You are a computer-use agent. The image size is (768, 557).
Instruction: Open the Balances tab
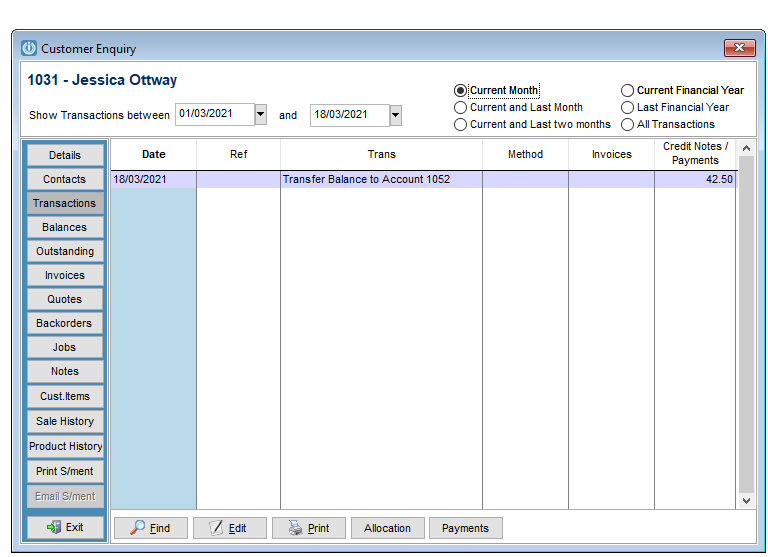tap(65, 227)
